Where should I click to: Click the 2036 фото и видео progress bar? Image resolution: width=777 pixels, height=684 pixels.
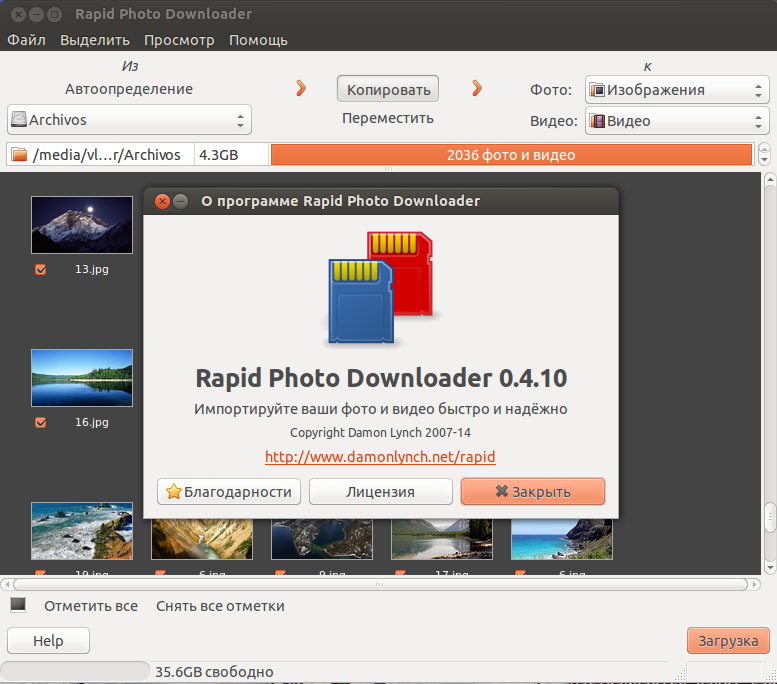click(511, 155)
